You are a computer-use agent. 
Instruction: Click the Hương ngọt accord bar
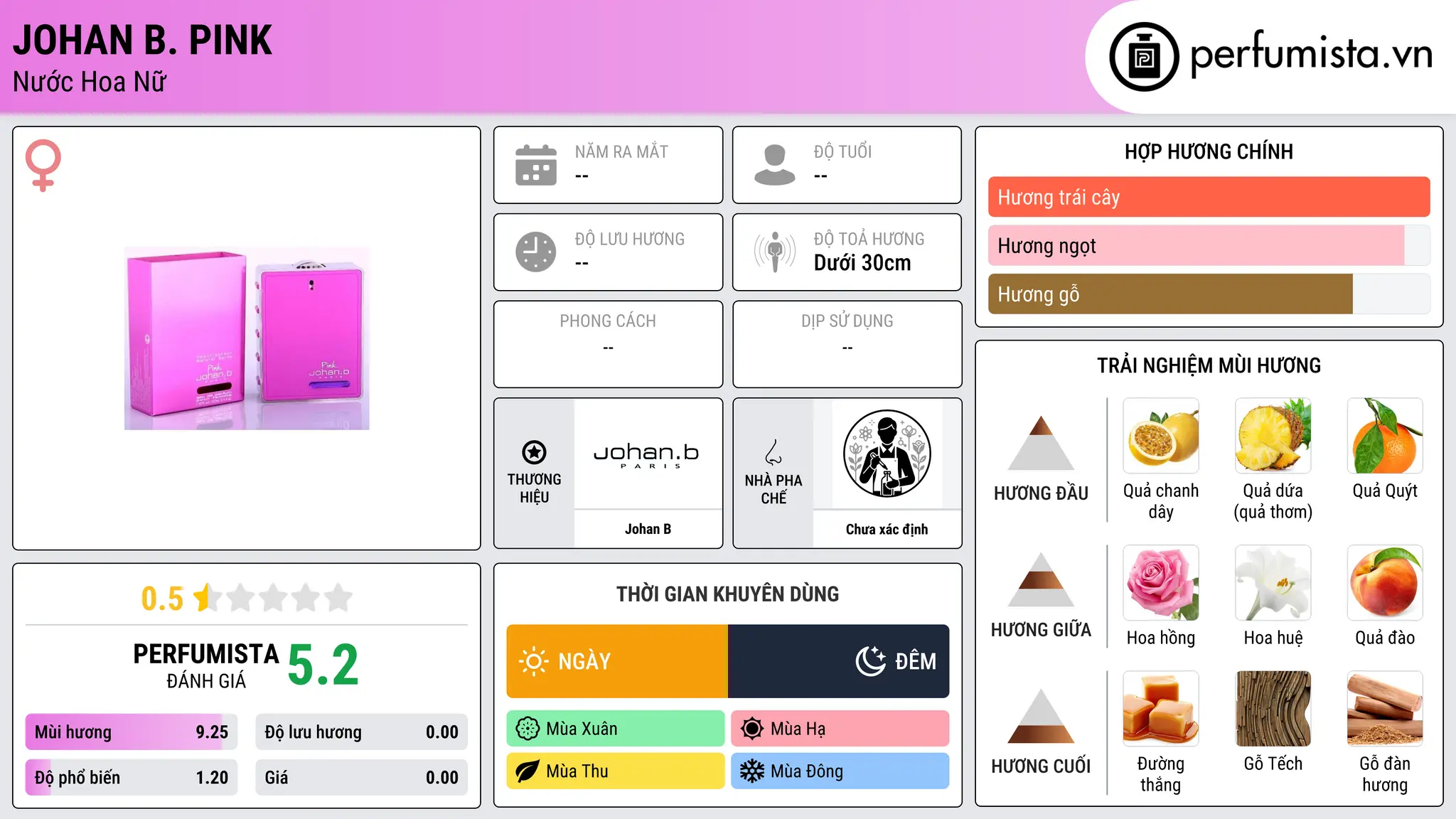point(1209,245)
